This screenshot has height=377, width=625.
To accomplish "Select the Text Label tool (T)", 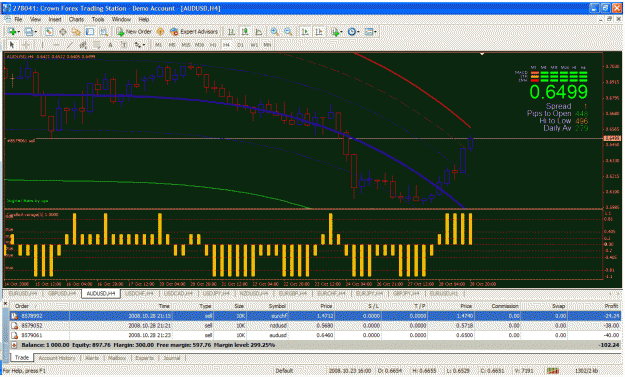I will point(124,45).
